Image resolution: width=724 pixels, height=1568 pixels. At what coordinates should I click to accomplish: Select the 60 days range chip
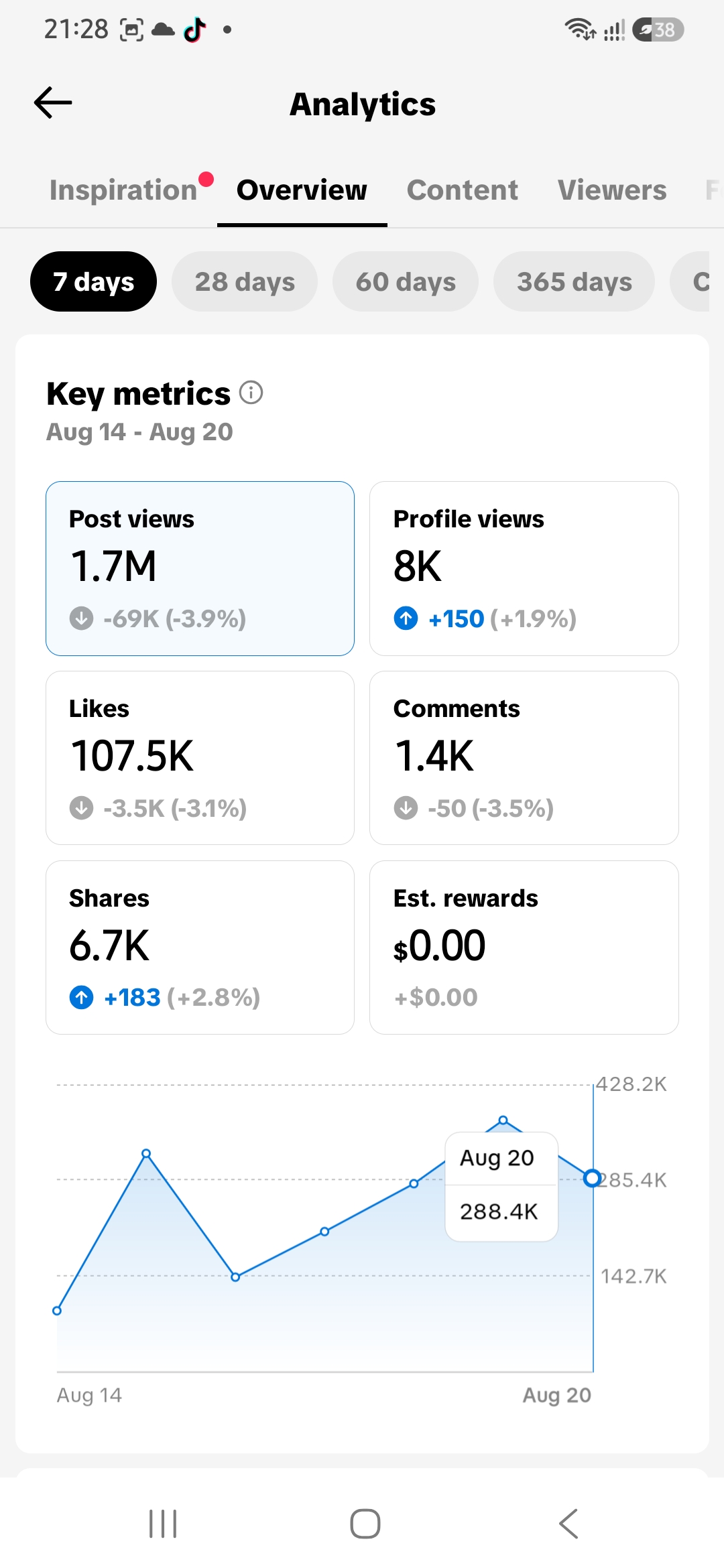[x=406, y=281]
